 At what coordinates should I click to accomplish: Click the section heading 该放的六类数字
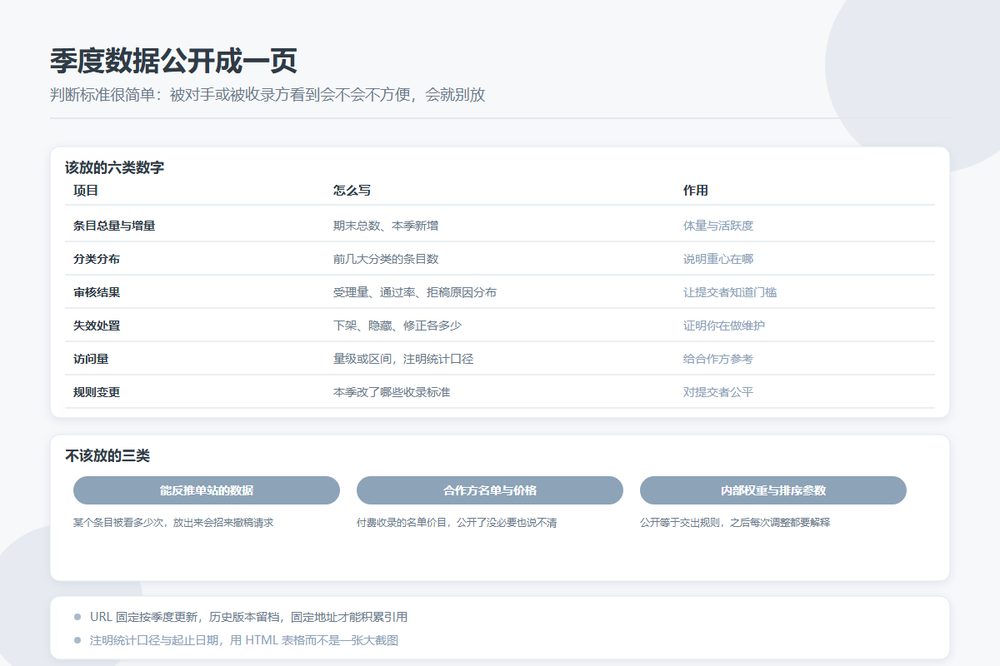click(x=115, y=168)
